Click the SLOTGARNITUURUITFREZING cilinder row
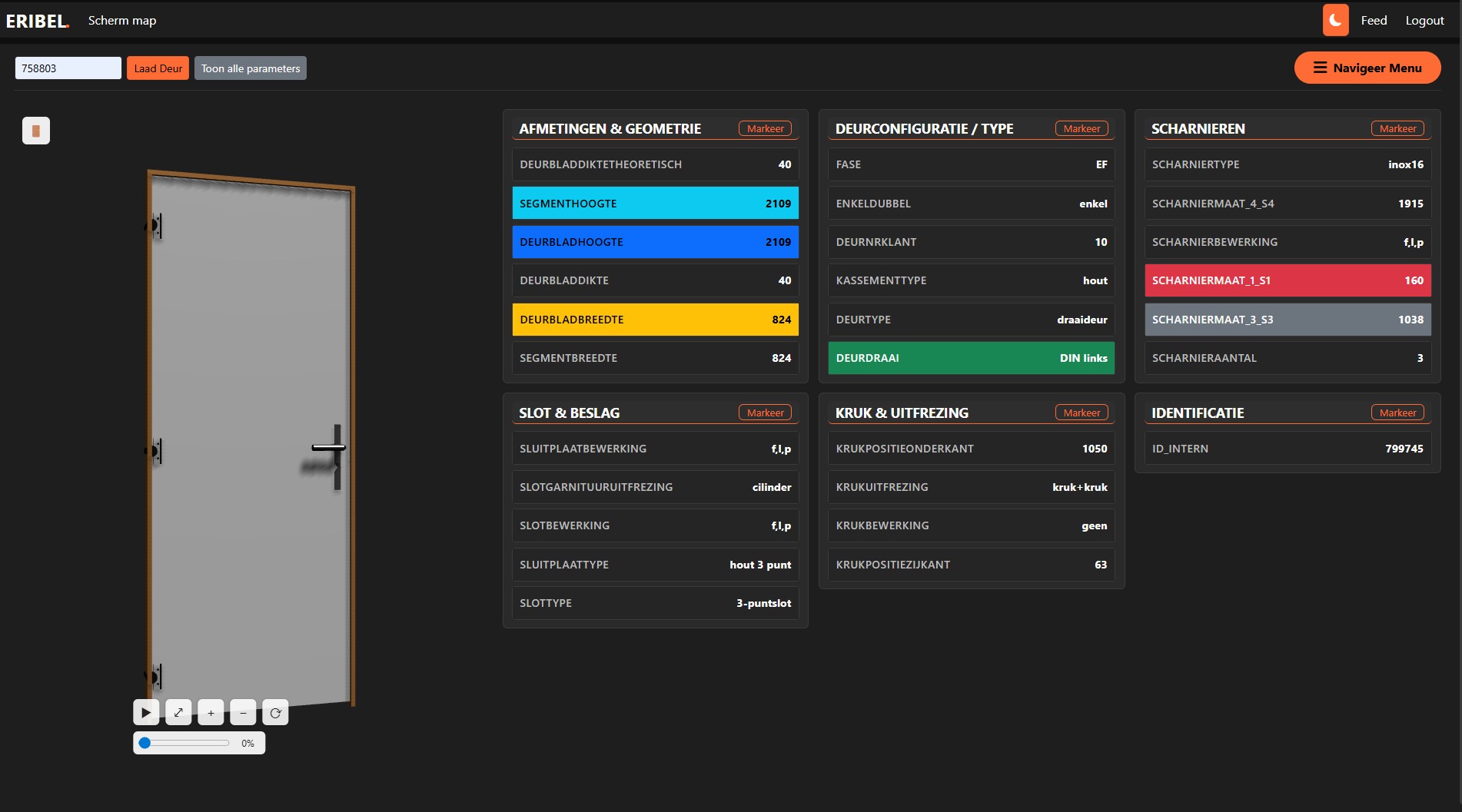Screen dimensions: 1462x812 pyautogui.click(x=656, y=487)
